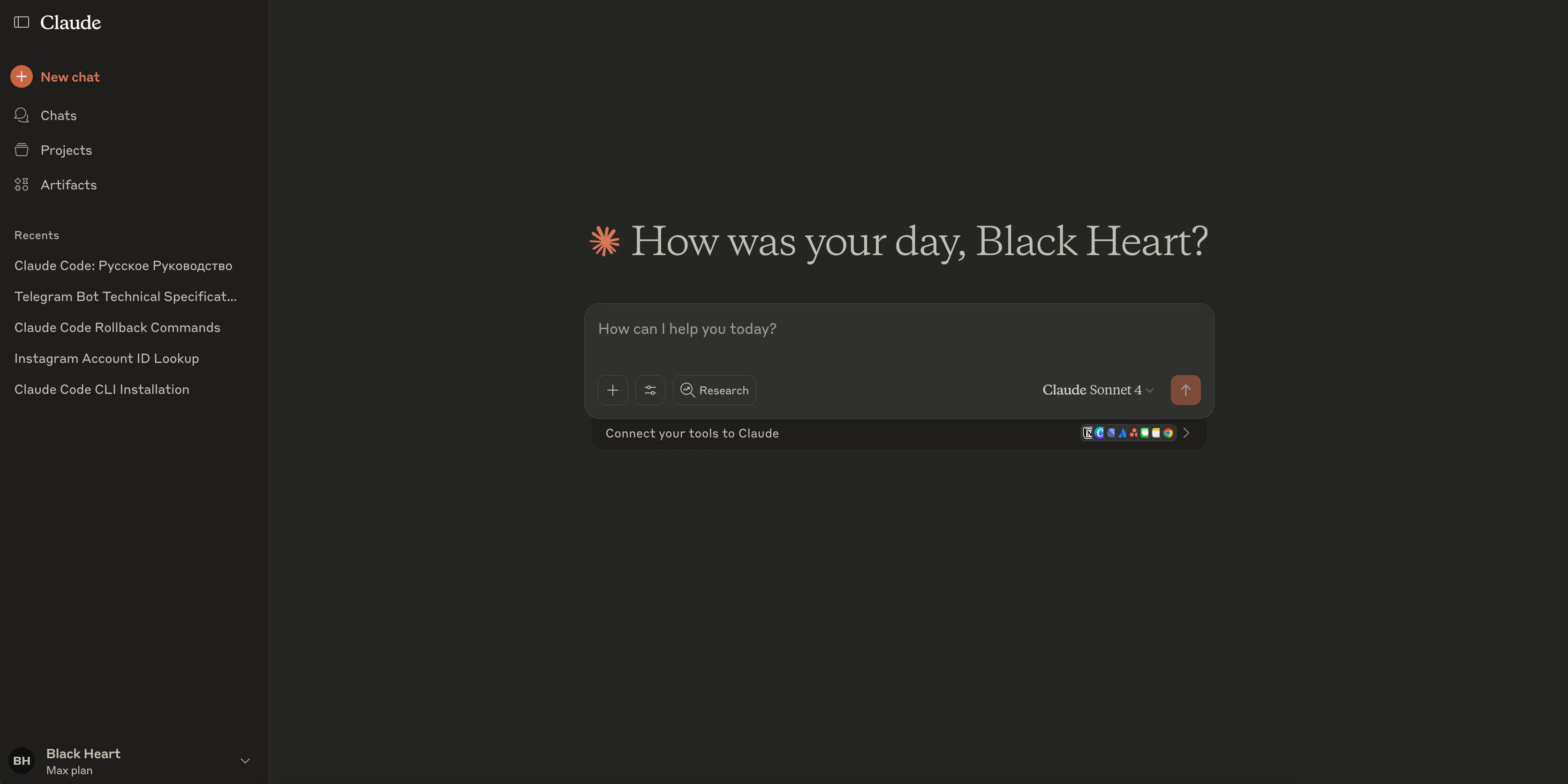Image resolution: width=1568 pixels, height=784 pixels.
Task: Click the Canva connector icon
Action: [1099, 433]
